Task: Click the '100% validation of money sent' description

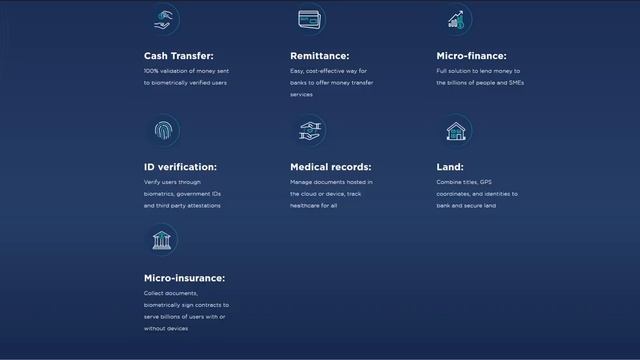Action: point(186,77)
